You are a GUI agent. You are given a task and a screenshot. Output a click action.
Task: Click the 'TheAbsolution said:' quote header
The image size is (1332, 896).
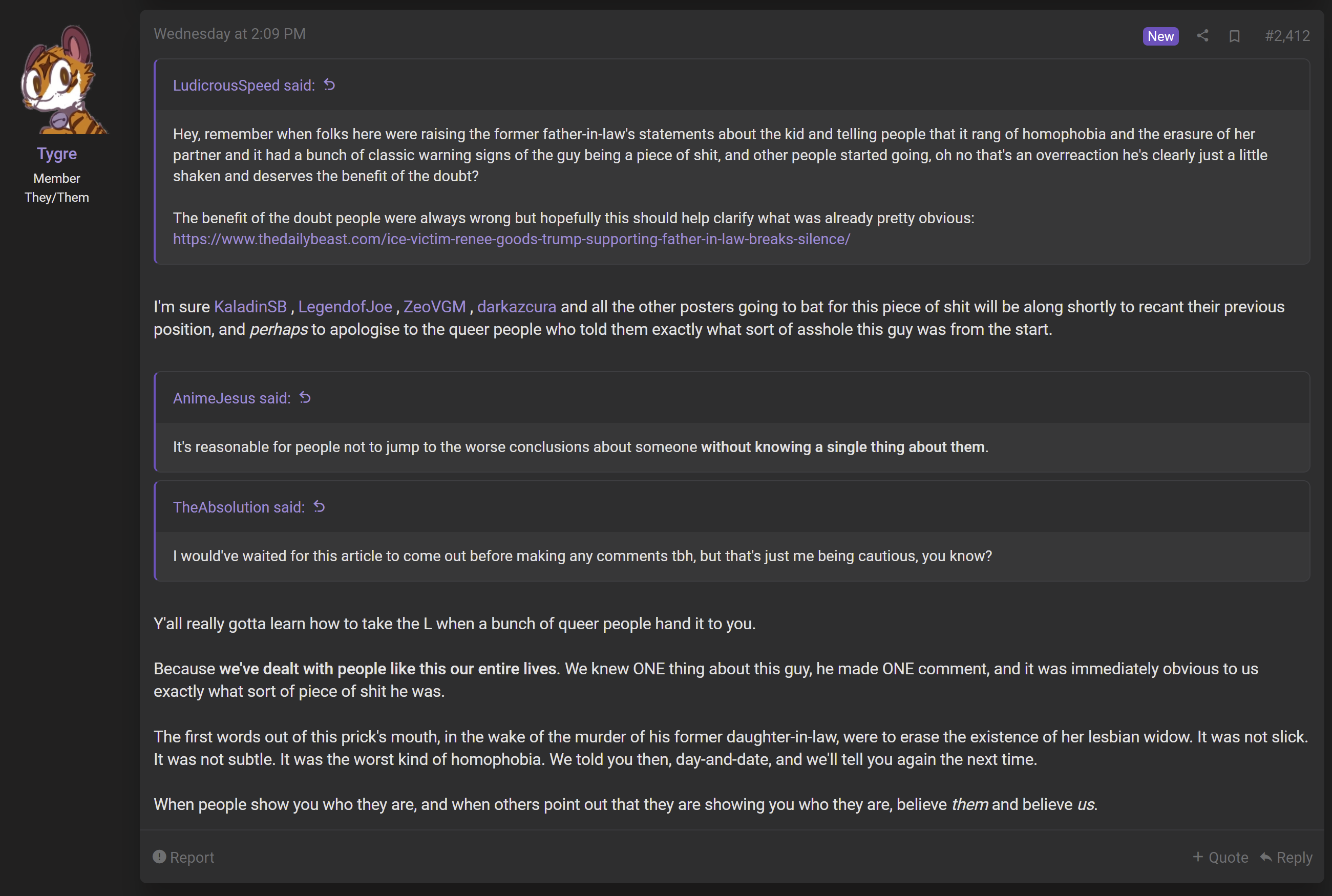(x=239, y=507)
